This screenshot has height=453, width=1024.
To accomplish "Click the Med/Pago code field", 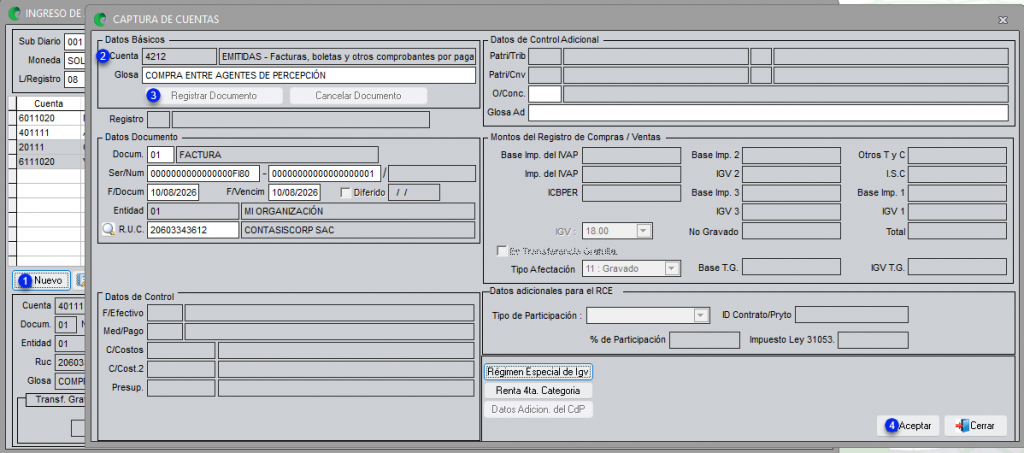I will click(x=165, y=332).
